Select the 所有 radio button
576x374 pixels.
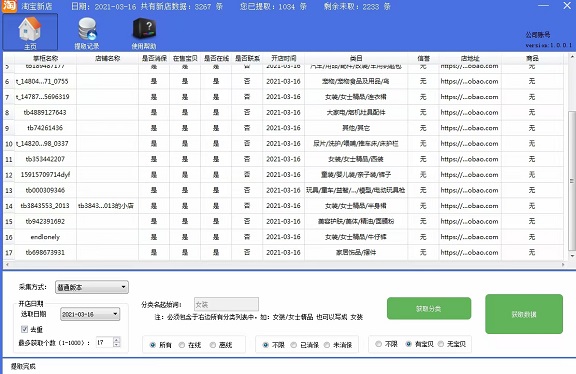(x=153, y=345)
